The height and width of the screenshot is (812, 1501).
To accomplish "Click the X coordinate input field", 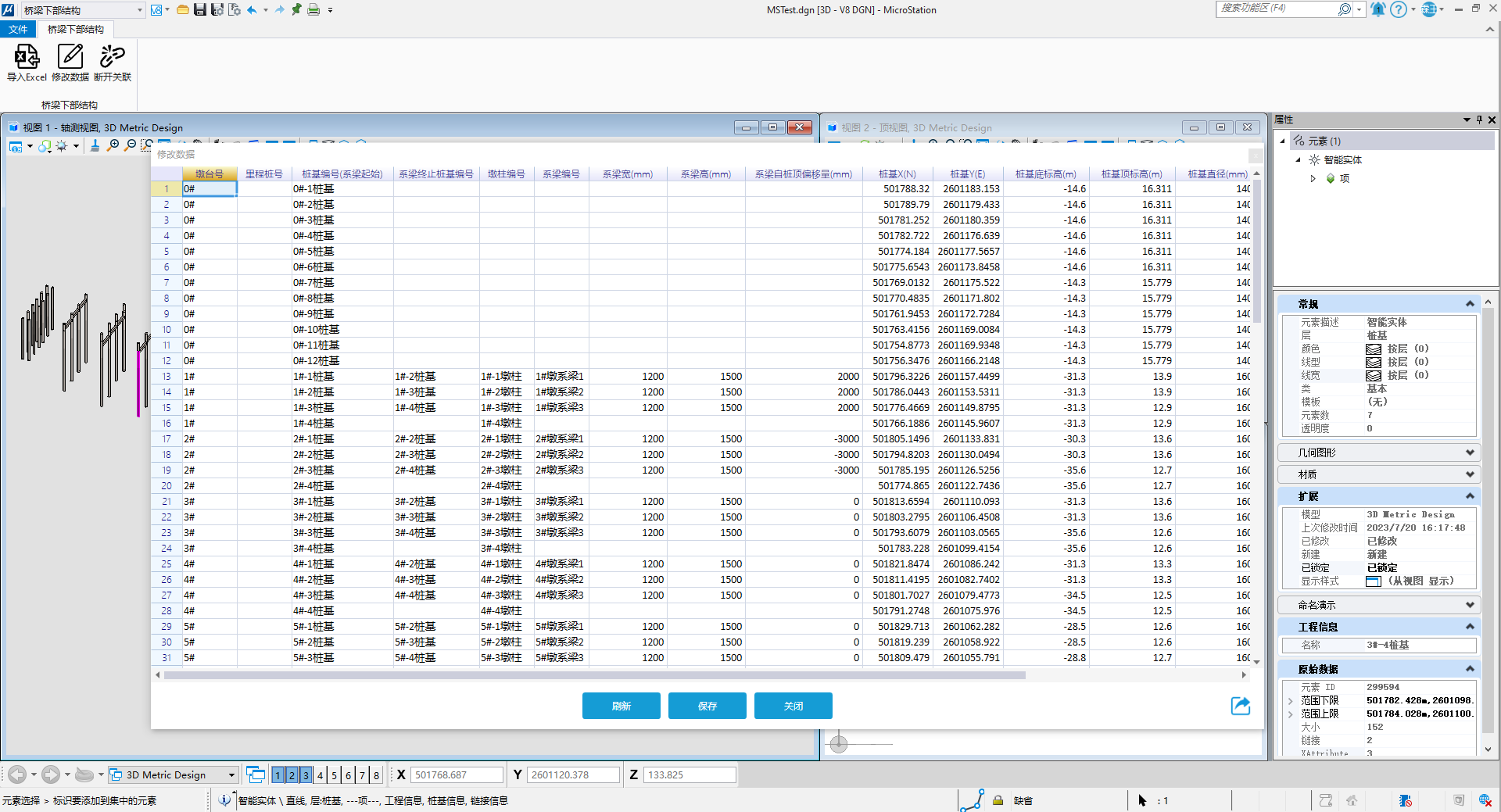I will [x=457, y=774].
